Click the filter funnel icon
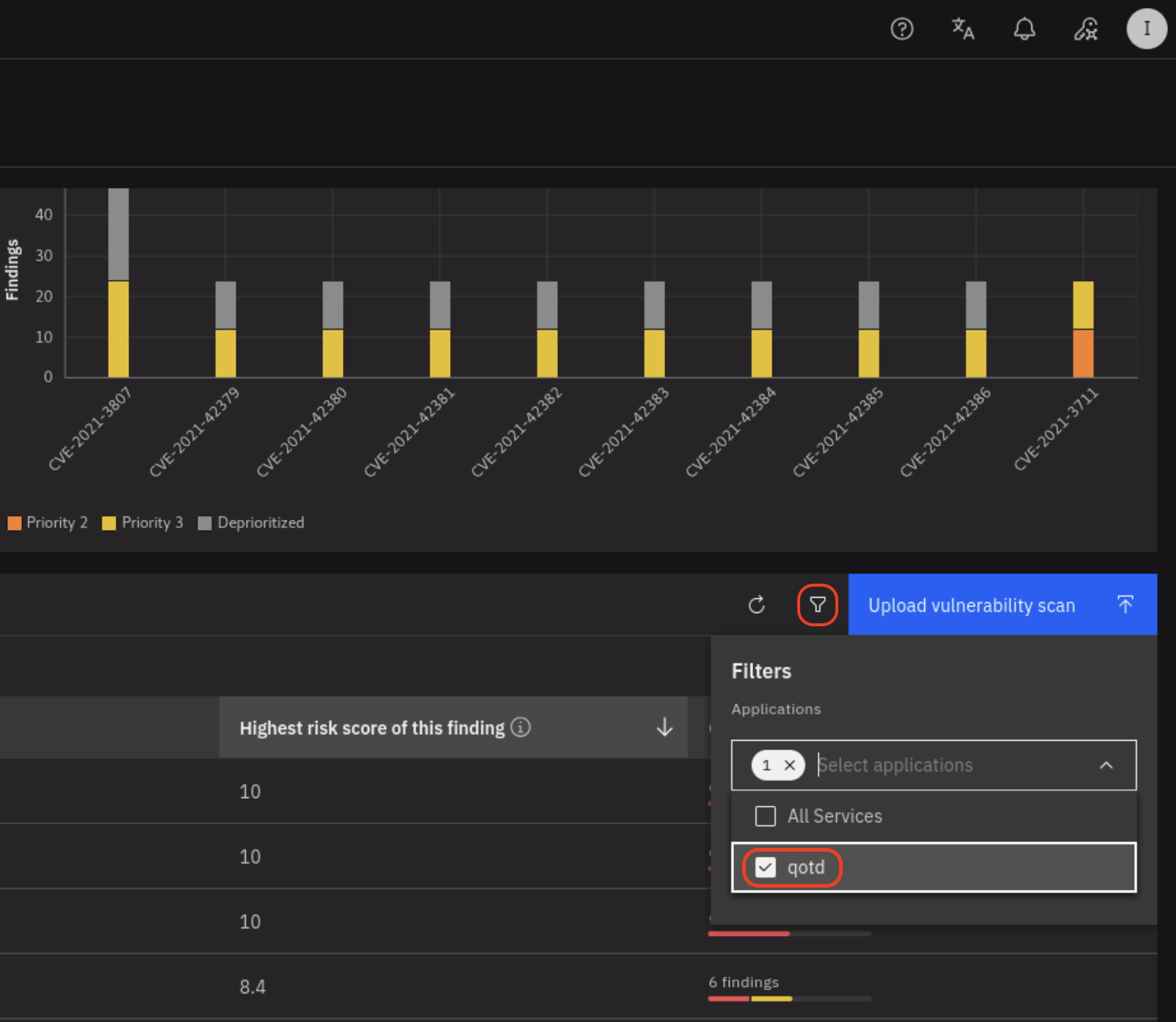Image resolution: width=1176 pixels, height=1022 pixels. point(817,605)
